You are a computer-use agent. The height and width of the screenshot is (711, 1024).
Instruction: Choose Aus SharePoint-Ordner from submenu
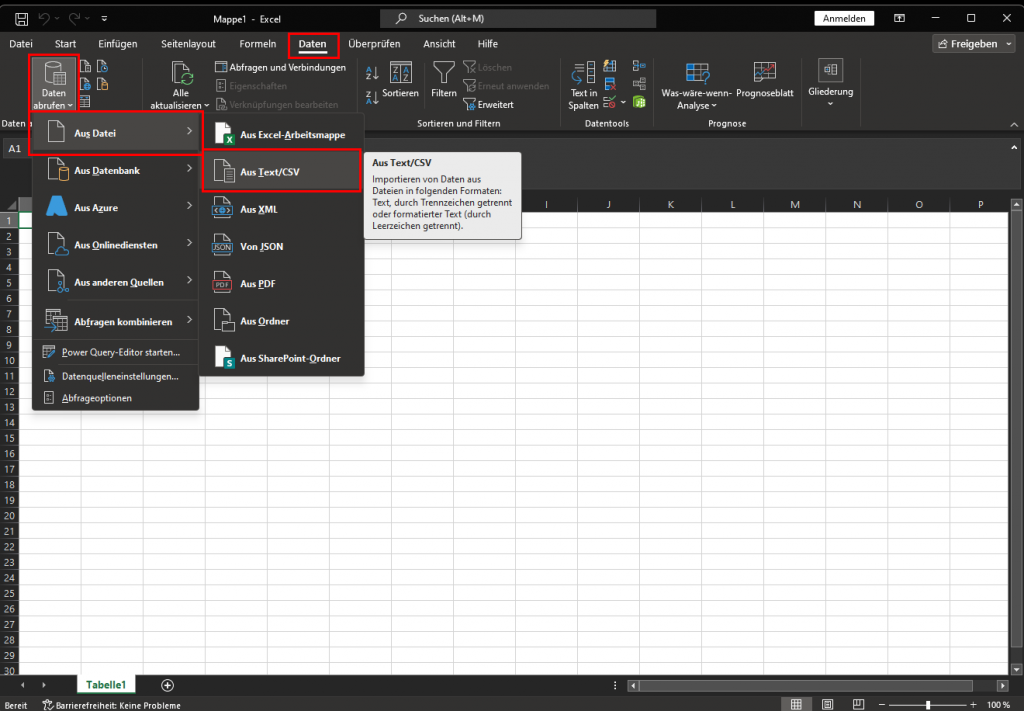pos(281,358)
